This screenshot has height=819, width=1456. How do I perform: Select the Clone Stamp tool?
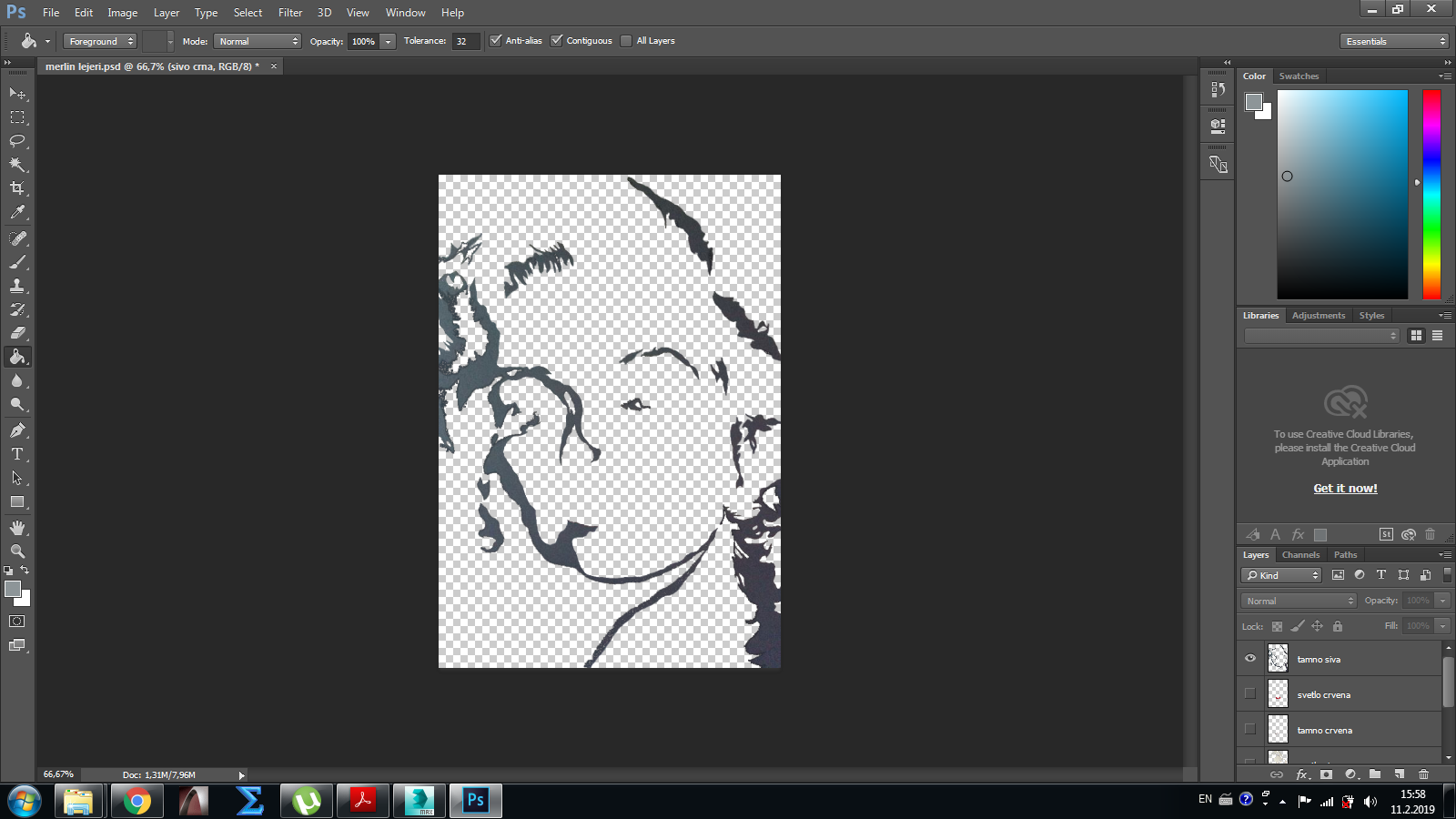tap(17, 286)
